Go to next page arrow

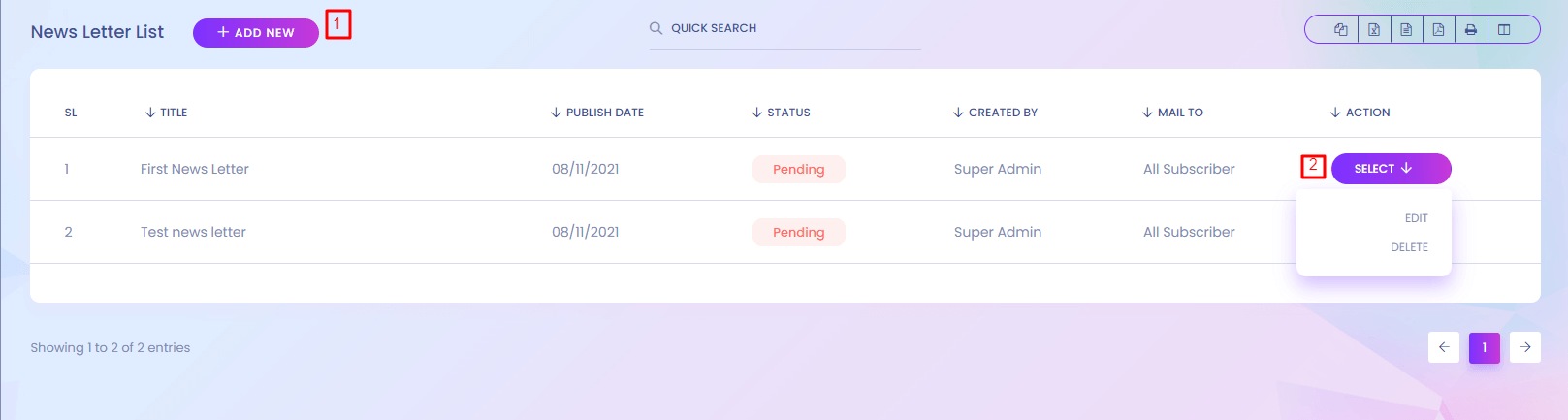point(1525,347)
